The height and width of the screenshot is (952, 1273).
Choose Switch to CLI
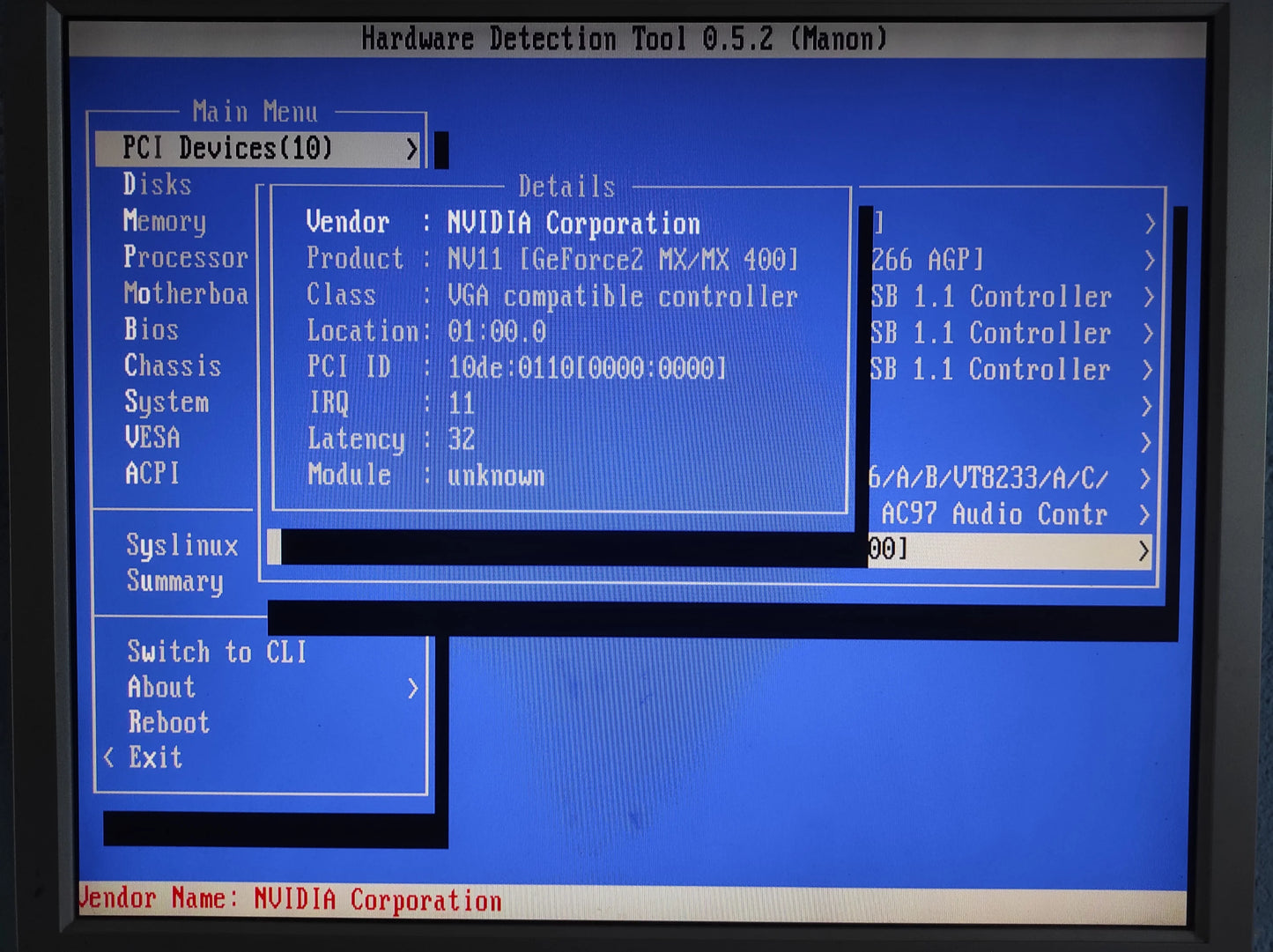(x=217, y=652)
